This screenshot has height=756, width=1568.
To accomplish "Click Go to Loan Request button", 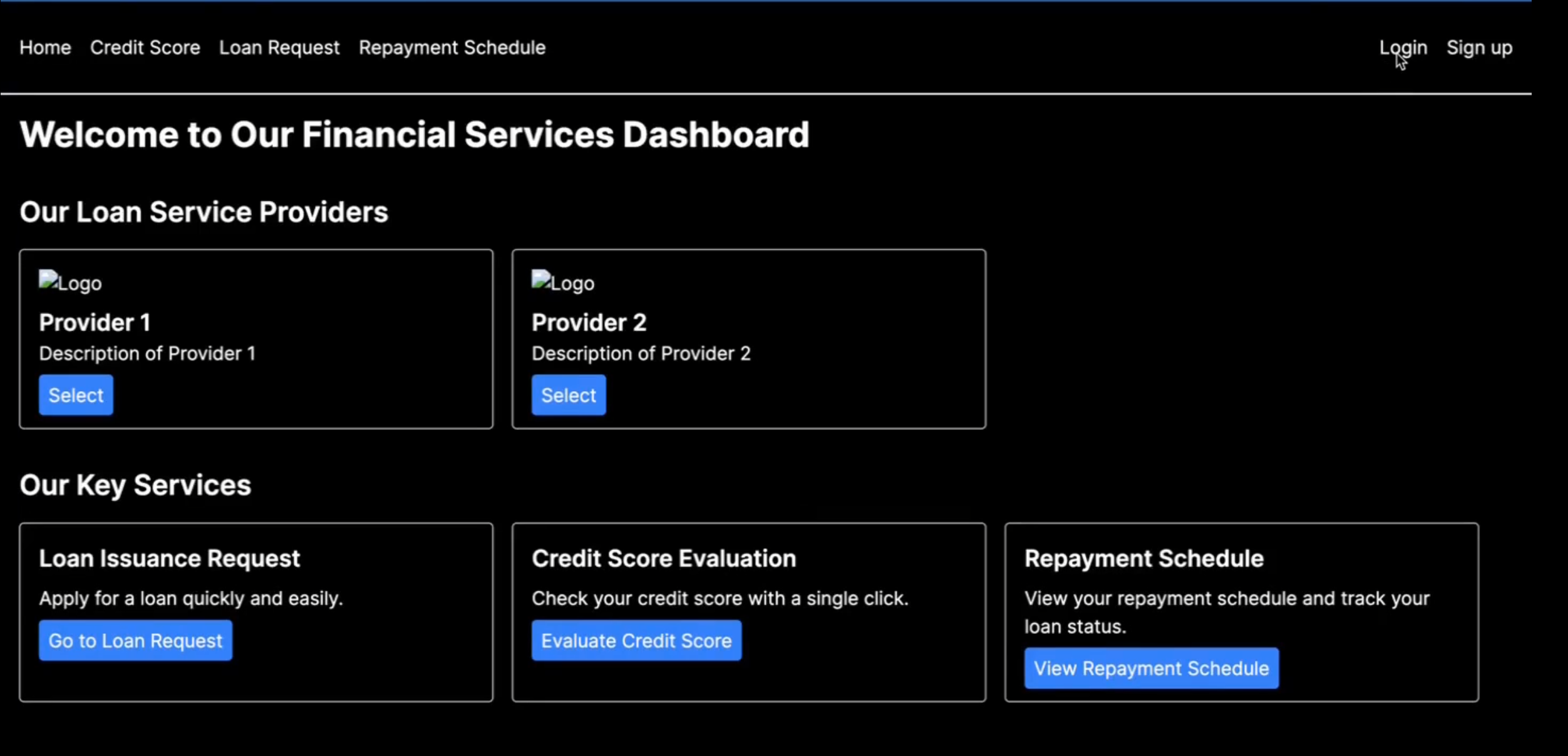I will point(135,640).
